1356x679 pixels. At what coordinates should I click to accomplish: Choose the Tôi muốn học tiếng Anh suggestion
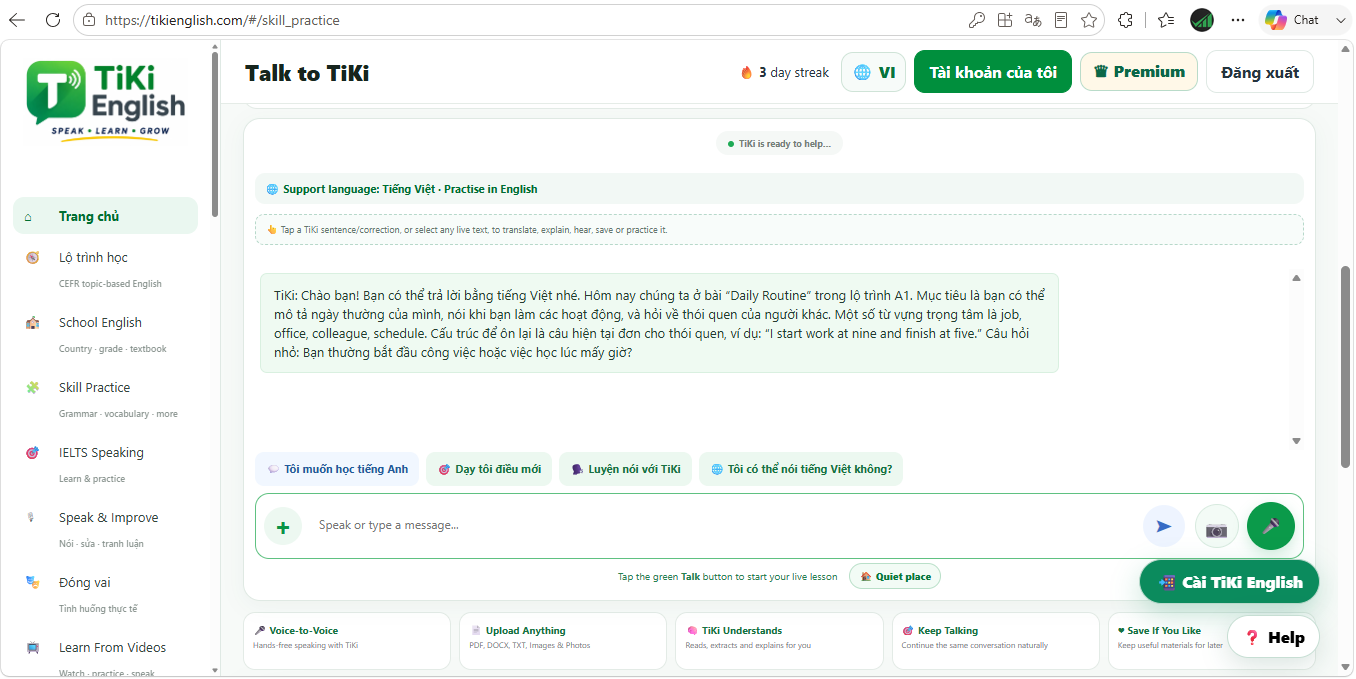337,469
